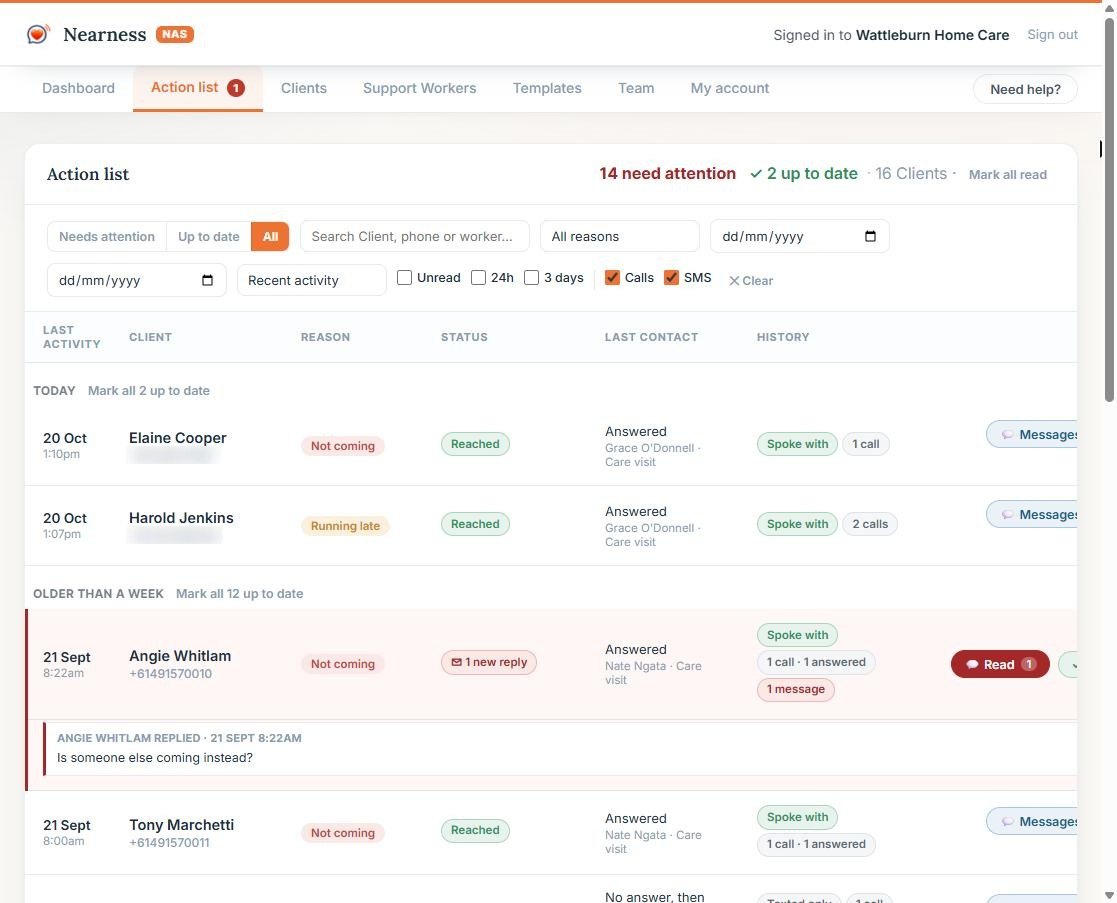The height and width of the screenshot is (903, 1117).
Task: Click reply text Is someone else coming instead?
Action: pos(155,758)
